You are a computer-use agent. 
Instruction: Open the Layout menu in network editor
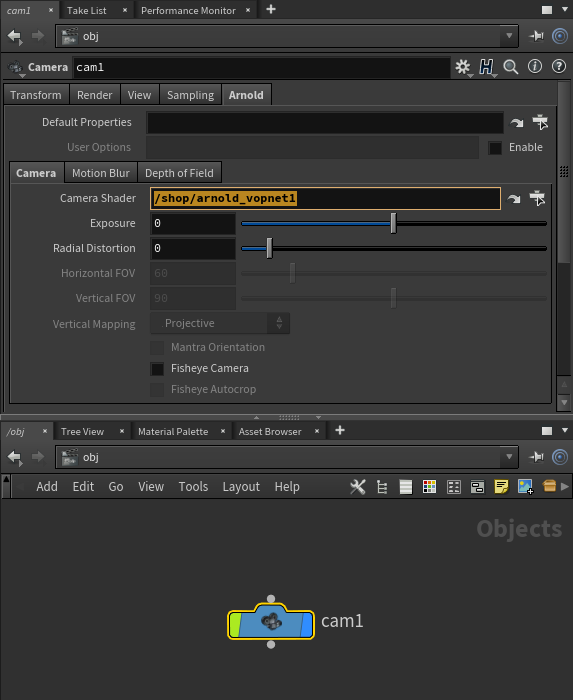click(x=241, y=487)
